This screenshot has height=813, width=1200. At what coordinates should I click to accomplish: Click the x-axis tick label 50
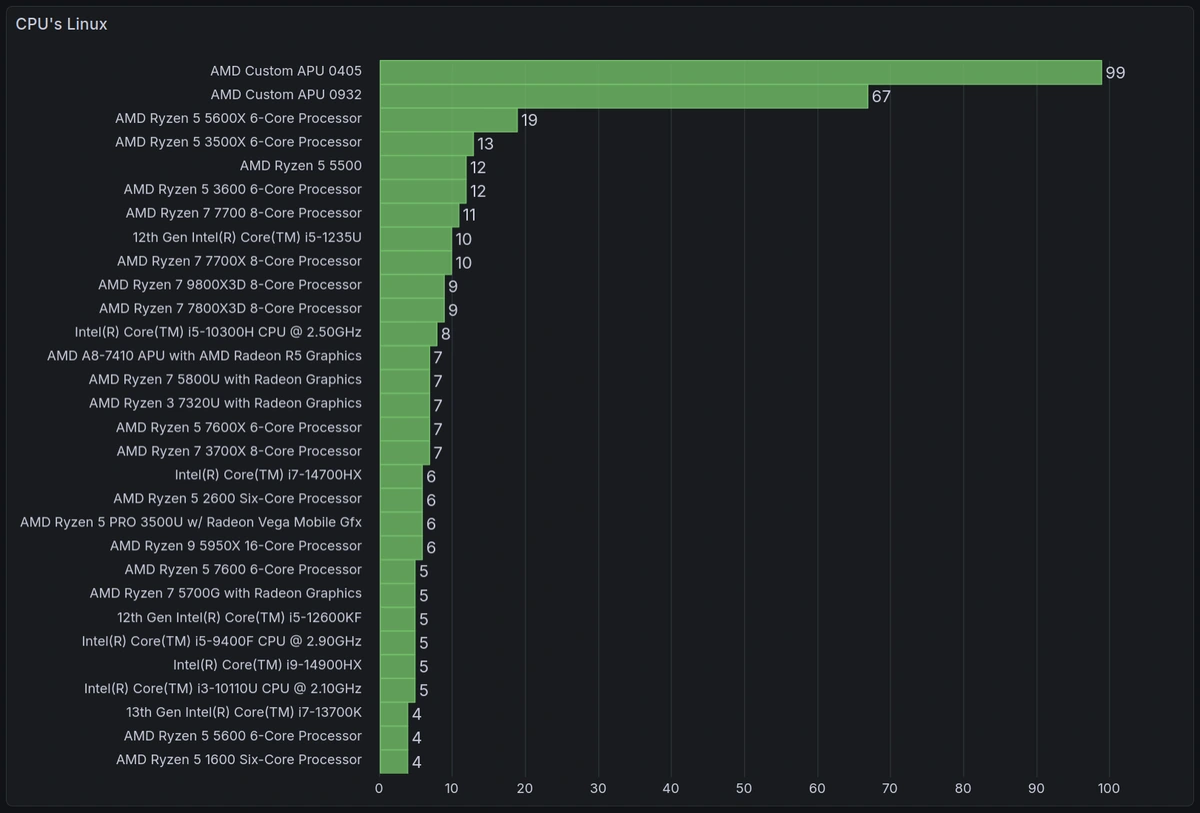(744, 789)
